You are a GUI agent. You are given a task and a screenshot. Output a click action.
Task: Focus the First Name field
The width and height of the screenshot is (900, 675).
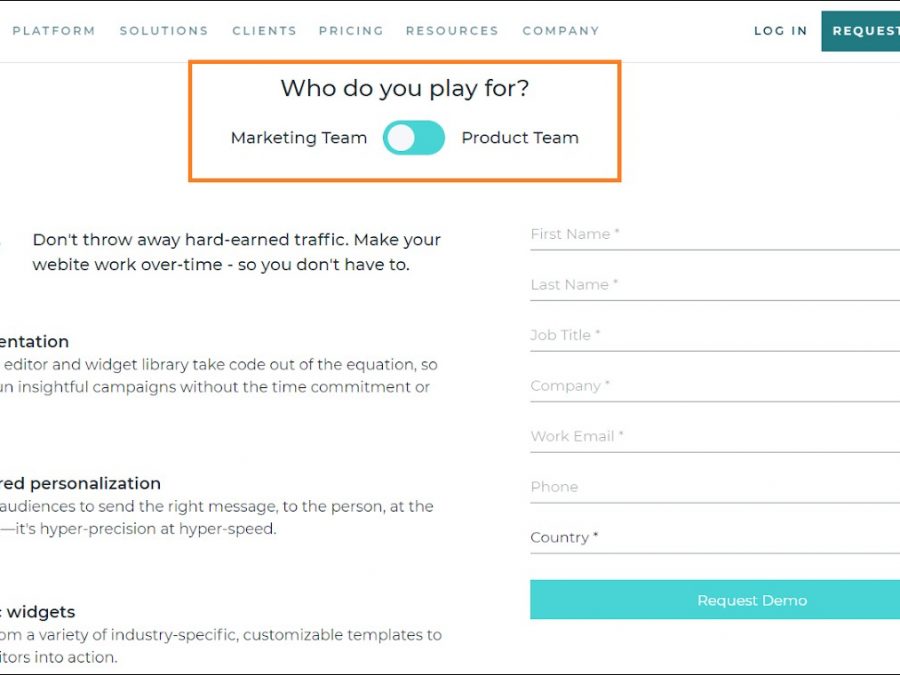(714, 234)
